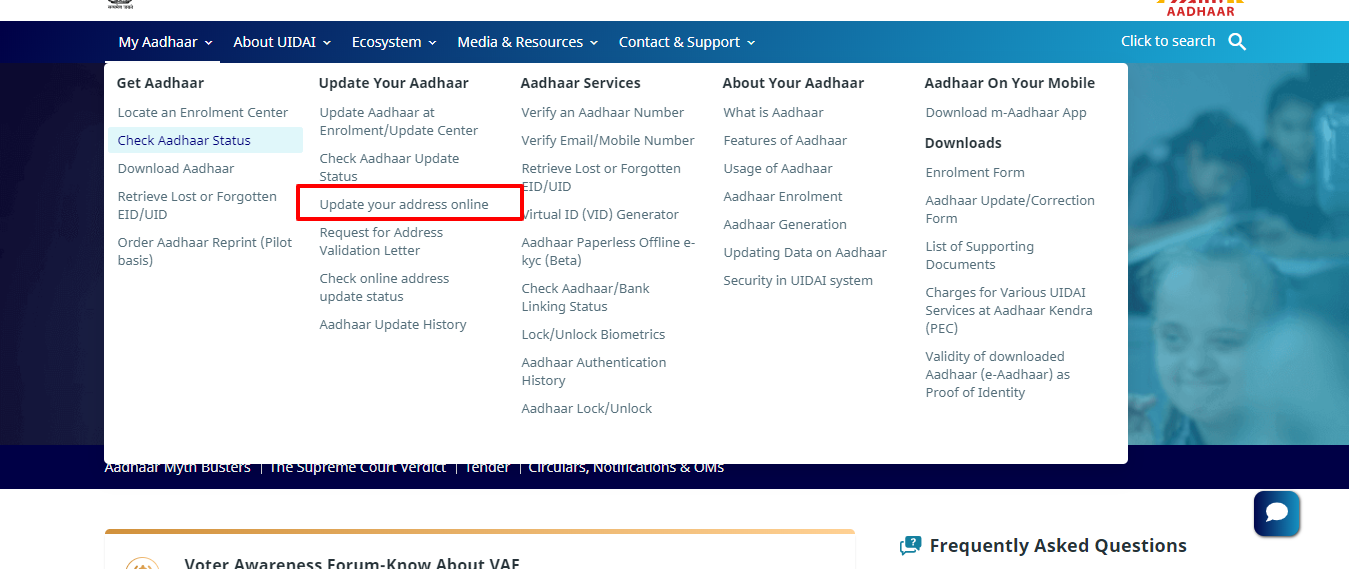The width and height of the screenshot is (1349, 569).
Task: Select Aadhaar Lock/Unlock
Action: pyautogui.click(x=587, y=409)
